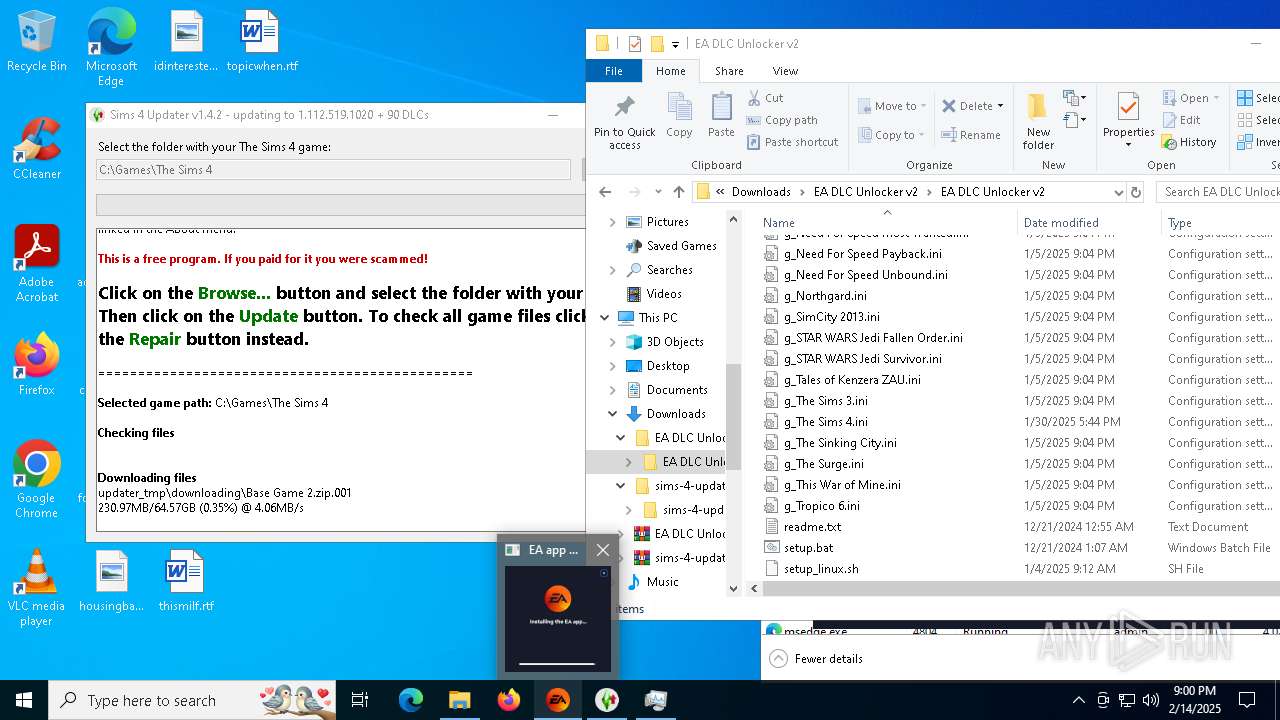Click the Search EA DLC Unlocker box
This screenshot has height=720, width=1280.
point(1218,192)
